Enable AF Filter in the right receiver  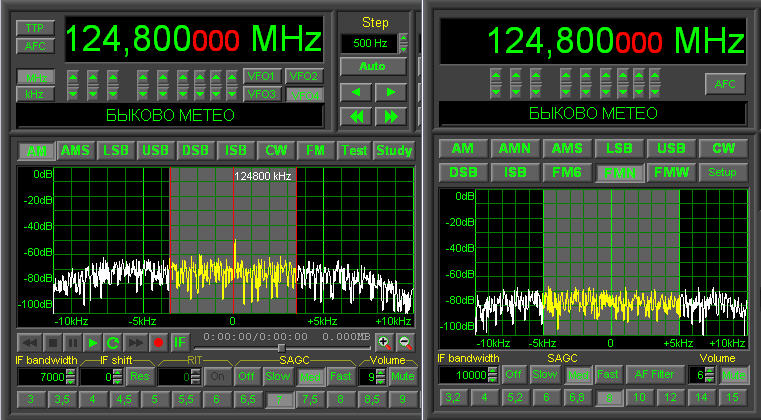[x=654, y=374]
